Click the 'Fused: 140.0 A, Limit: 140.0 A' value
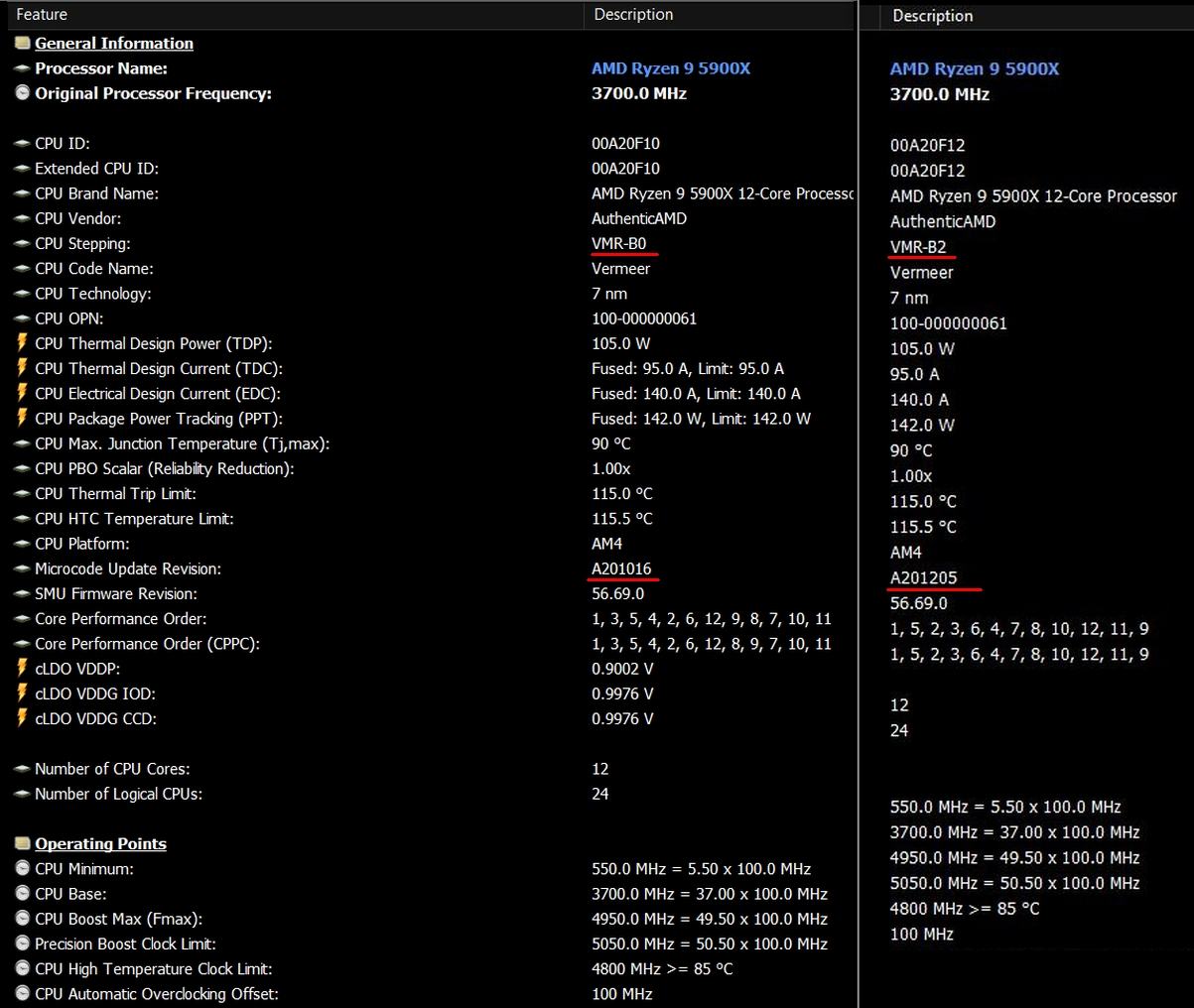This screenshot has width=1194, height=1008. click(696, 393)
